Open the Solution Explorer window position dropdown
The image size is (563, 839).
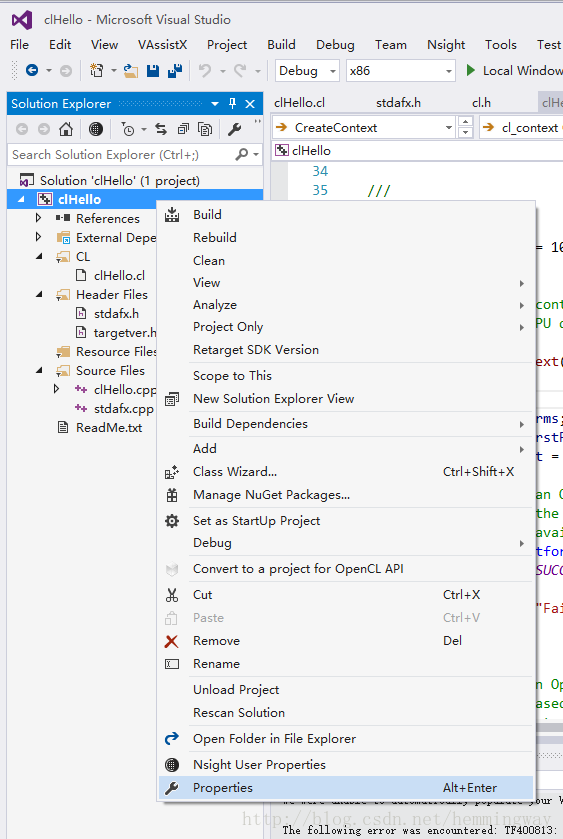click(x=215, y=104)
